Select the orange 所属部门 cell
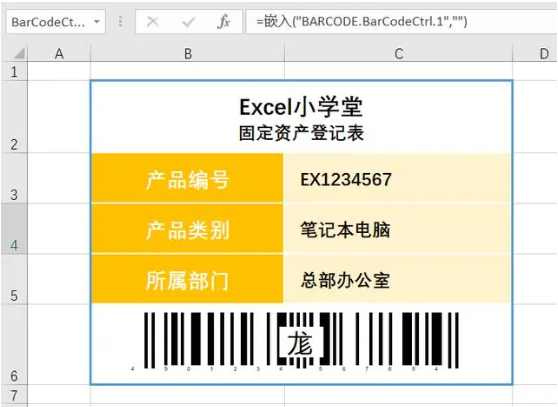Image resolution: width=558 pixels, height=407 pixels. coord(187,279)
